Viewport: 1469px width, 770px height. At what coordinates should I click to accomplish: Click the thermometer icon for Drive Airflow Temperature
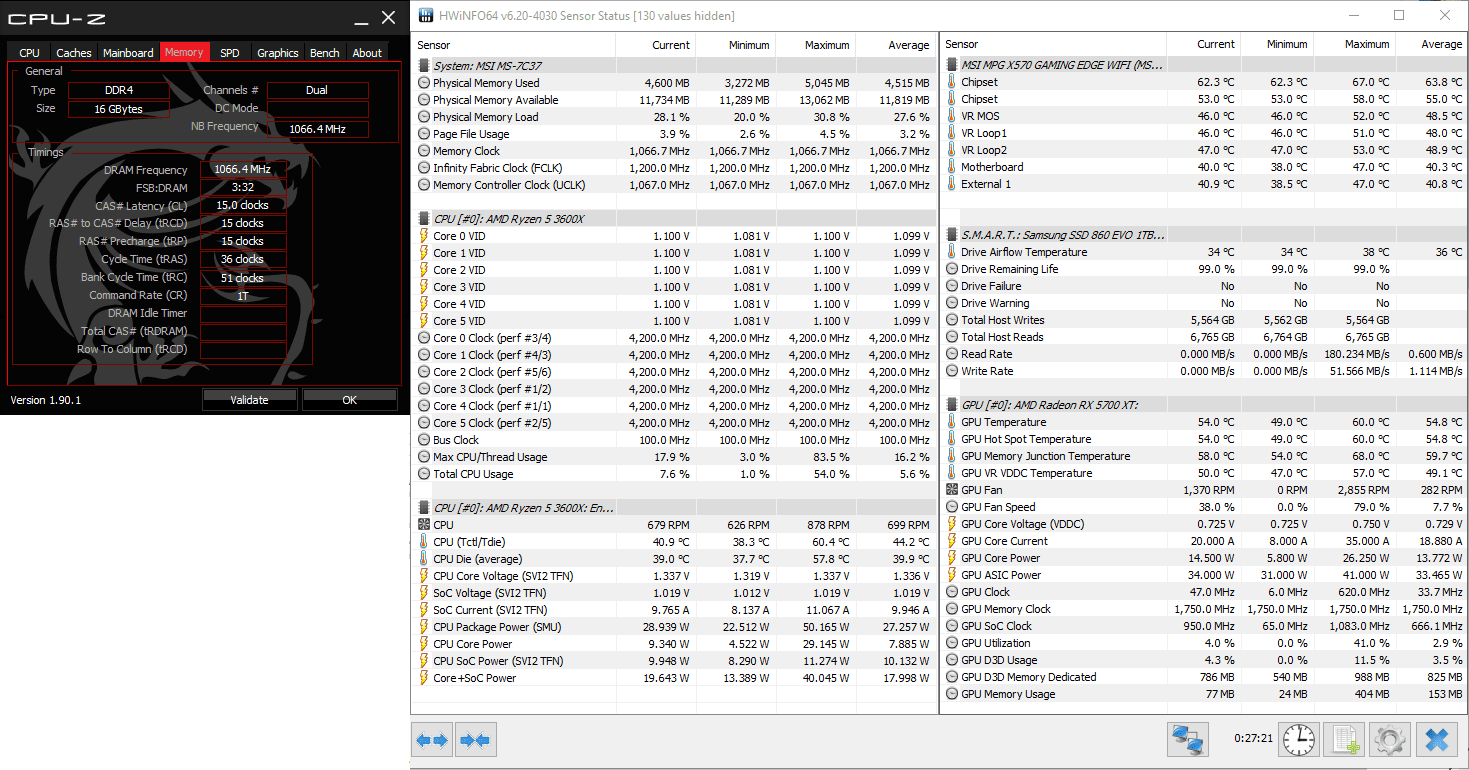tap(952, 252)
